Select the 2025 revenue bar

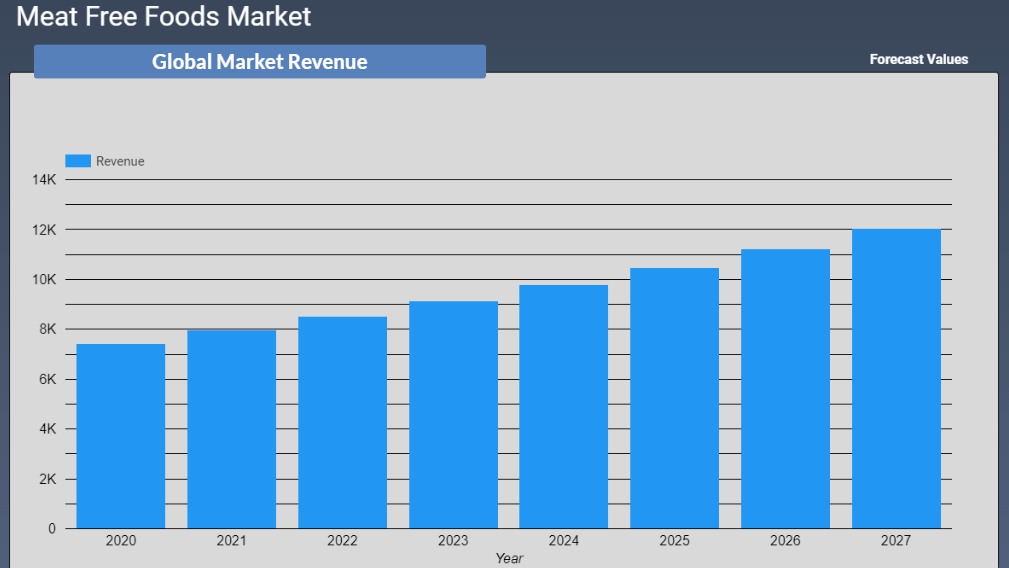pos(674,398)
